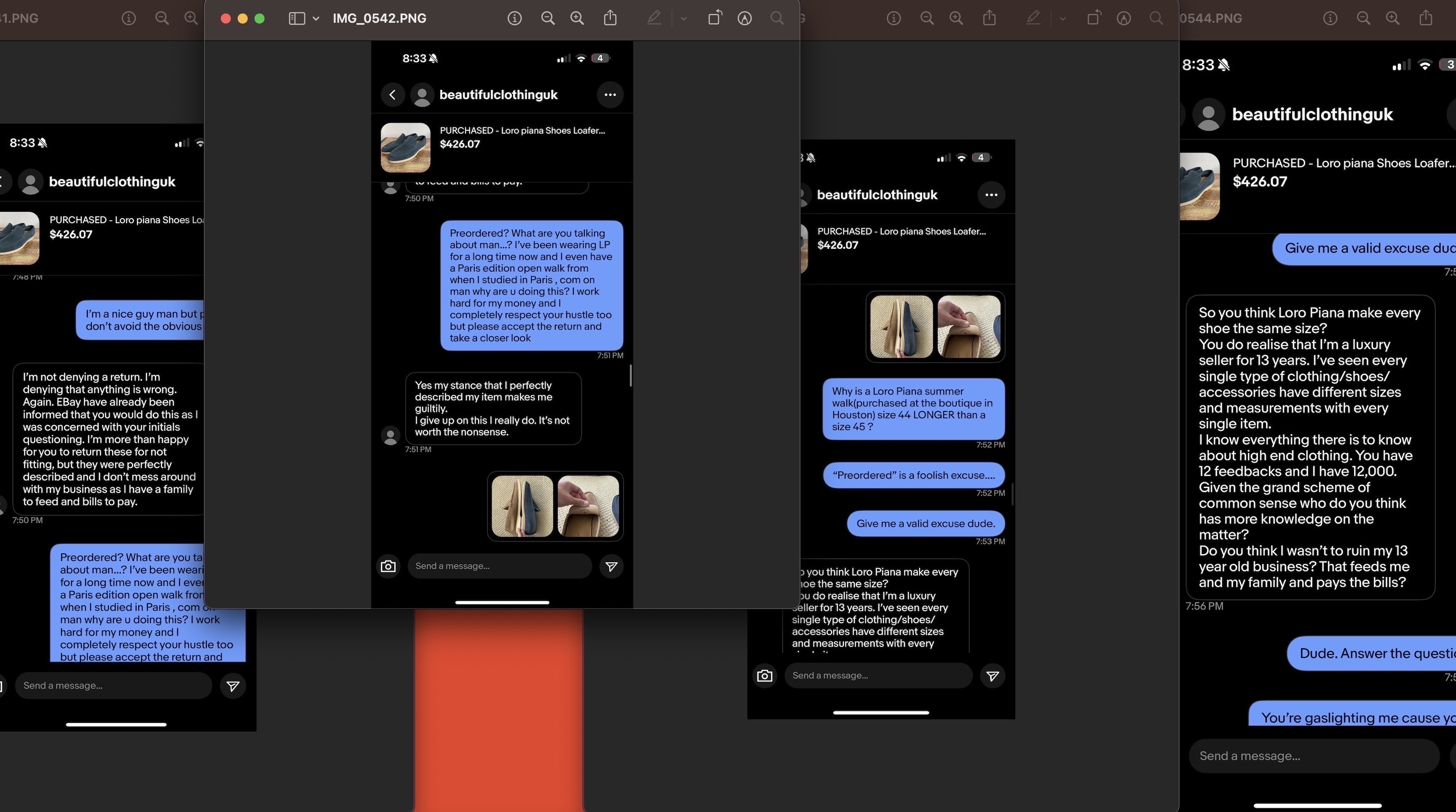Click "PURCHASED - Loro piana Shoes Loafer..." in IMG_0542
The width and height of the screenshot is (1456, 812).
click(x=522, y=131)
